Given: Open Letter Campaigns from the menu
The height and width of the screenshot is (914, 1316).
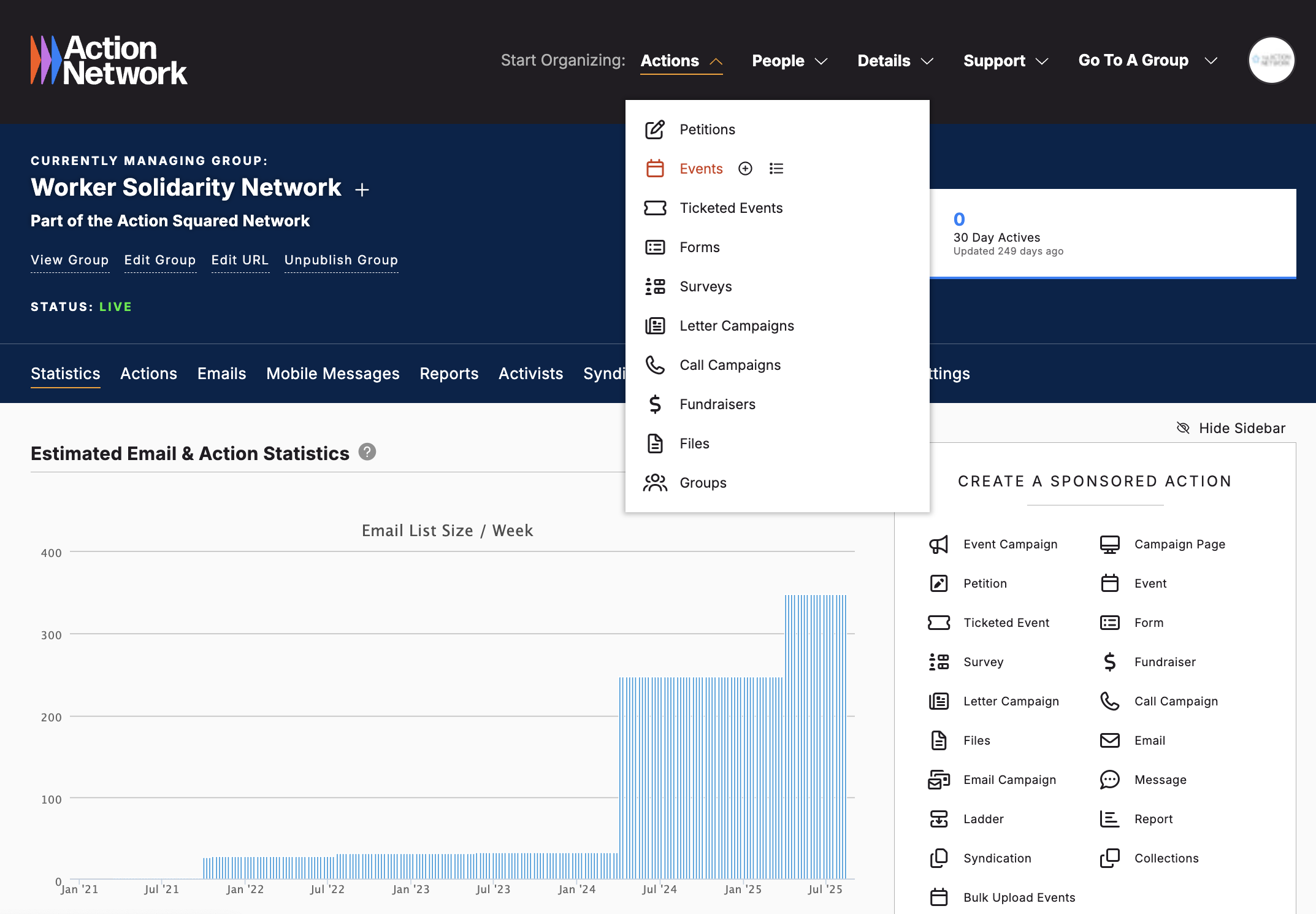Looking at the screenshot, I should tap(736, 326).
